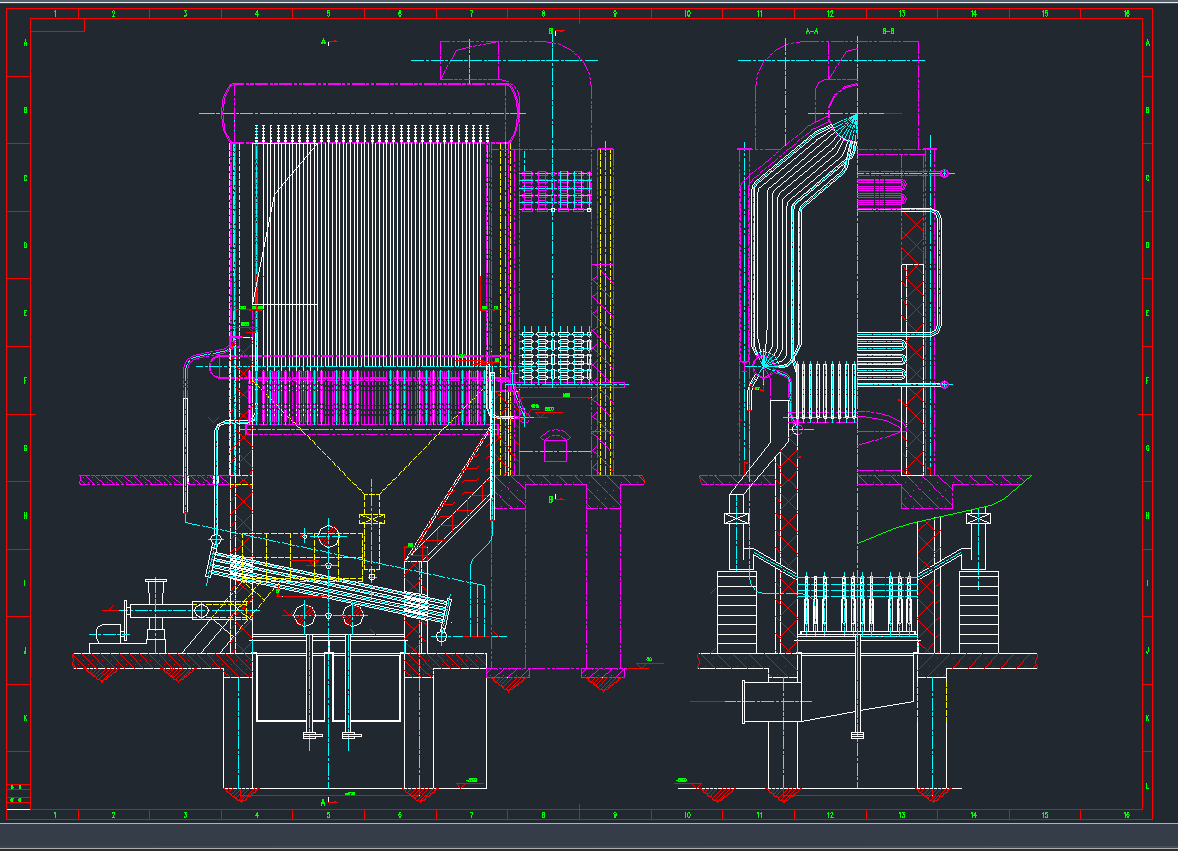Click the crossed-box valve at right view's right side
1178x851 pixels.
(977, 518)
